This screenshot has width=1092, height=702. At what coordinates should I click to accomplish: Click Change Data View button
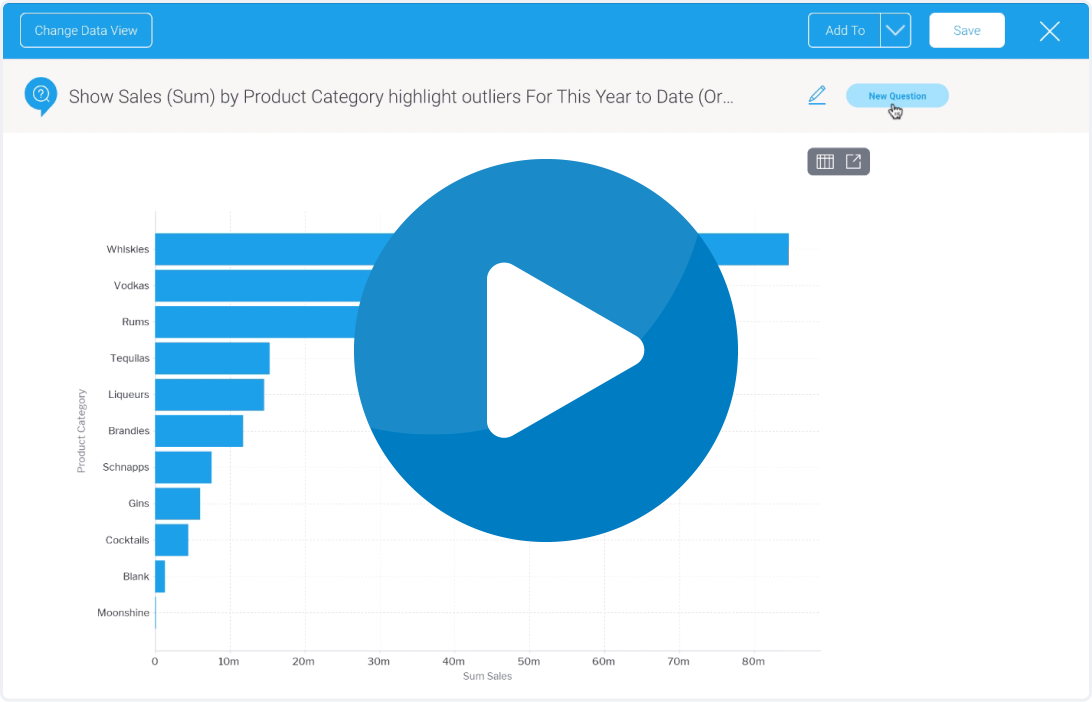[86, 31]
